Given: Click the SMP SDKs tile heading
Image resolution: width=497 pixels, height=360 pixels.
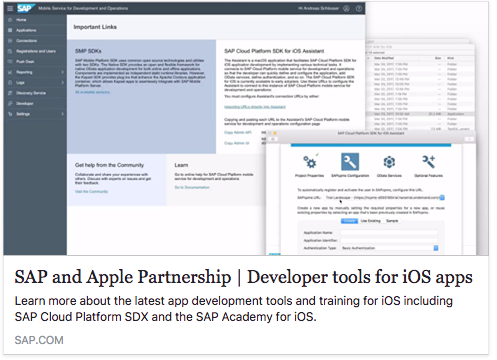Looking at the screenshot, I should 88,51.
